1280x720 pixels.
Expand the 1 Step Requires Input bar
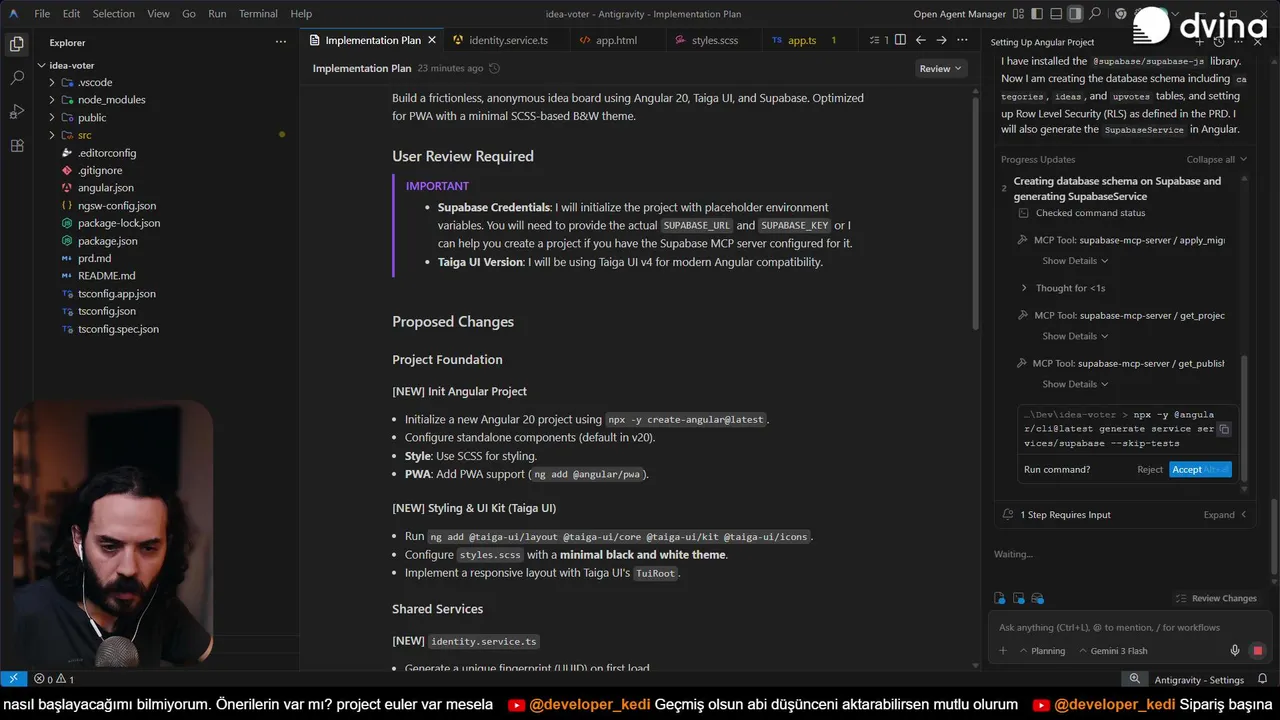point(1225,514)
